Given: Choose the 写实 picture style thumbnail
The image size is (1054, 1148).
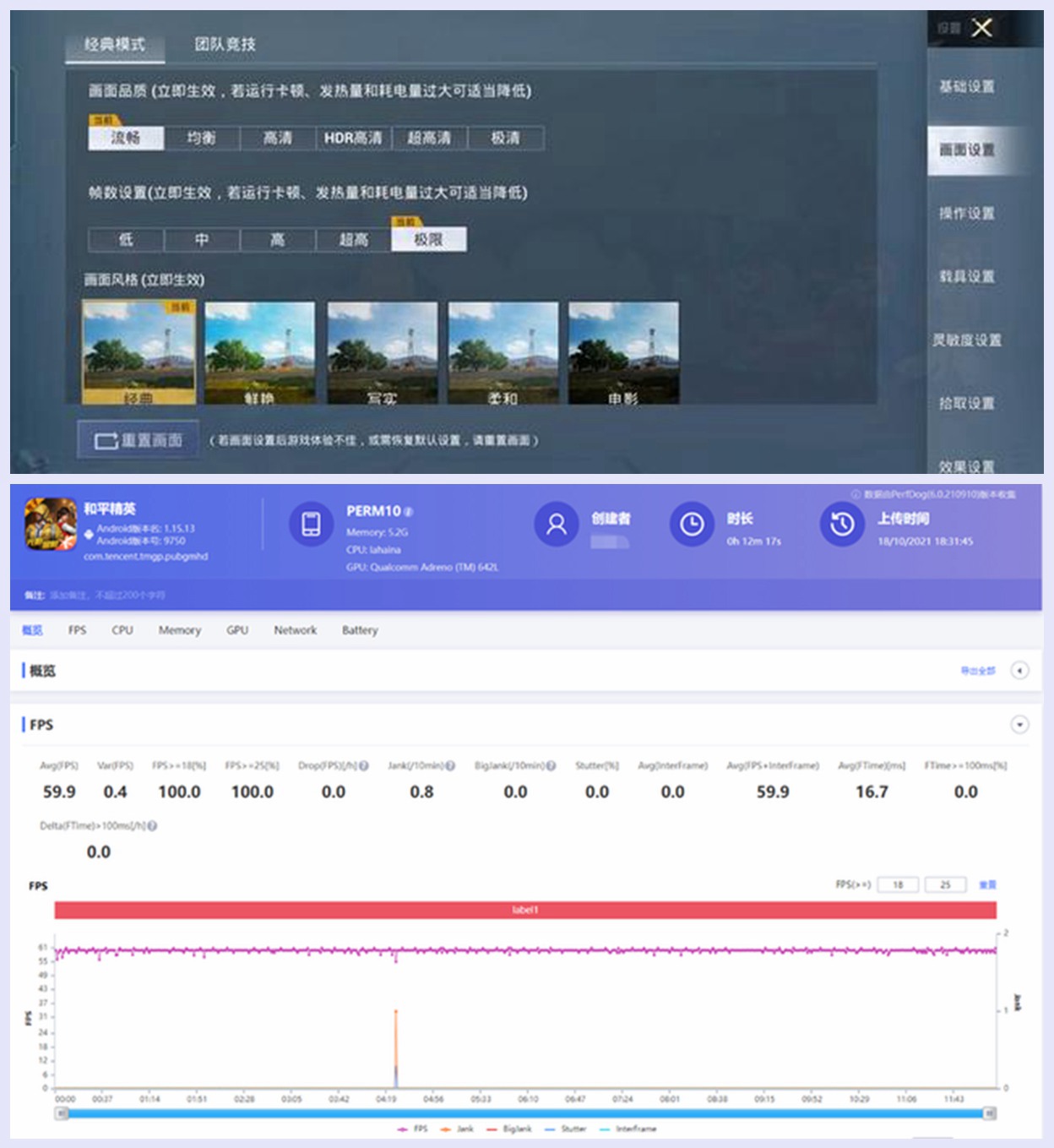Looking at the screenshot, I should (x=383, y=352).
